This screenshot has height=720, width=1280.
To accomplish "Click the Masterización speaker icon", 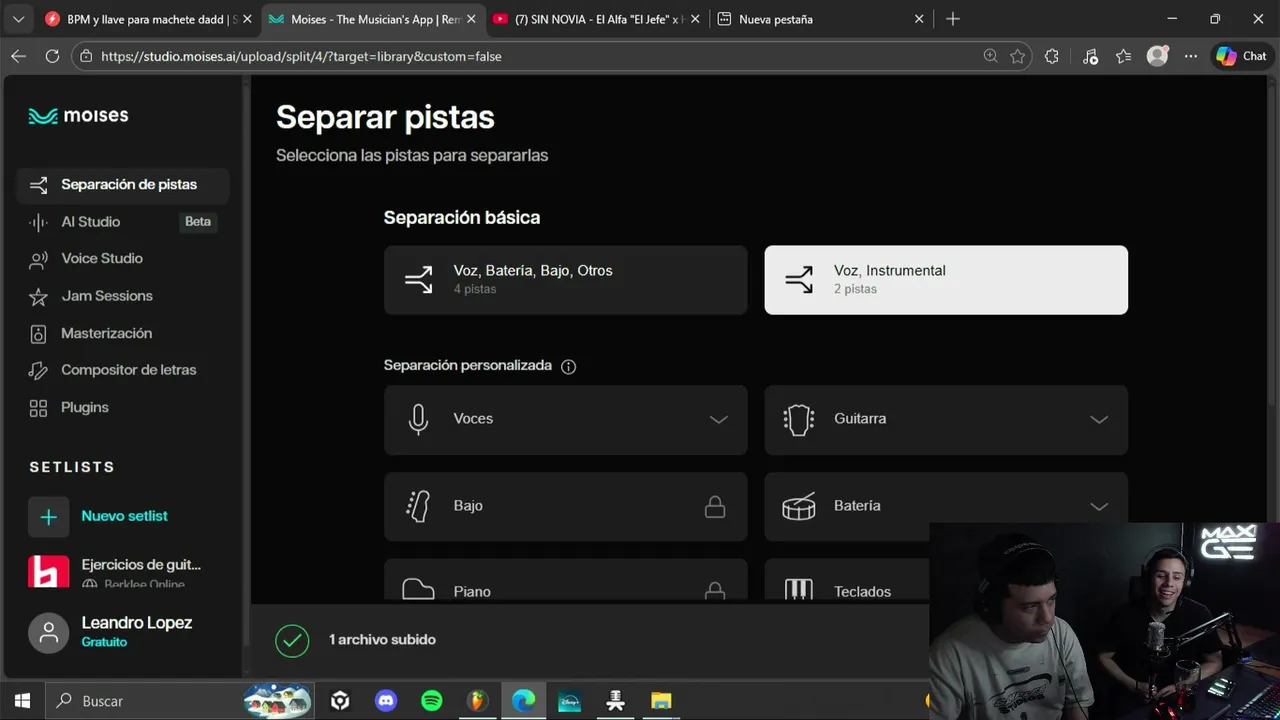I will point(38,334).
